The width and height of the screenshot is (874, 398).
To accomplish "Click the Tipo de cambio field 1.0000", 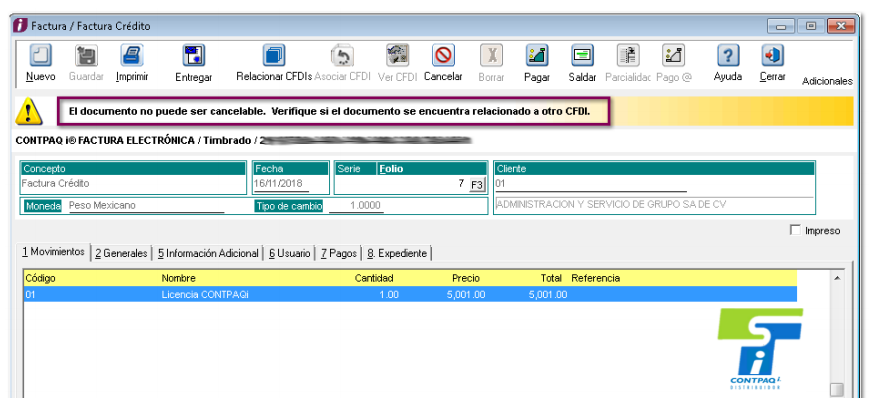I will coord(356,206).
